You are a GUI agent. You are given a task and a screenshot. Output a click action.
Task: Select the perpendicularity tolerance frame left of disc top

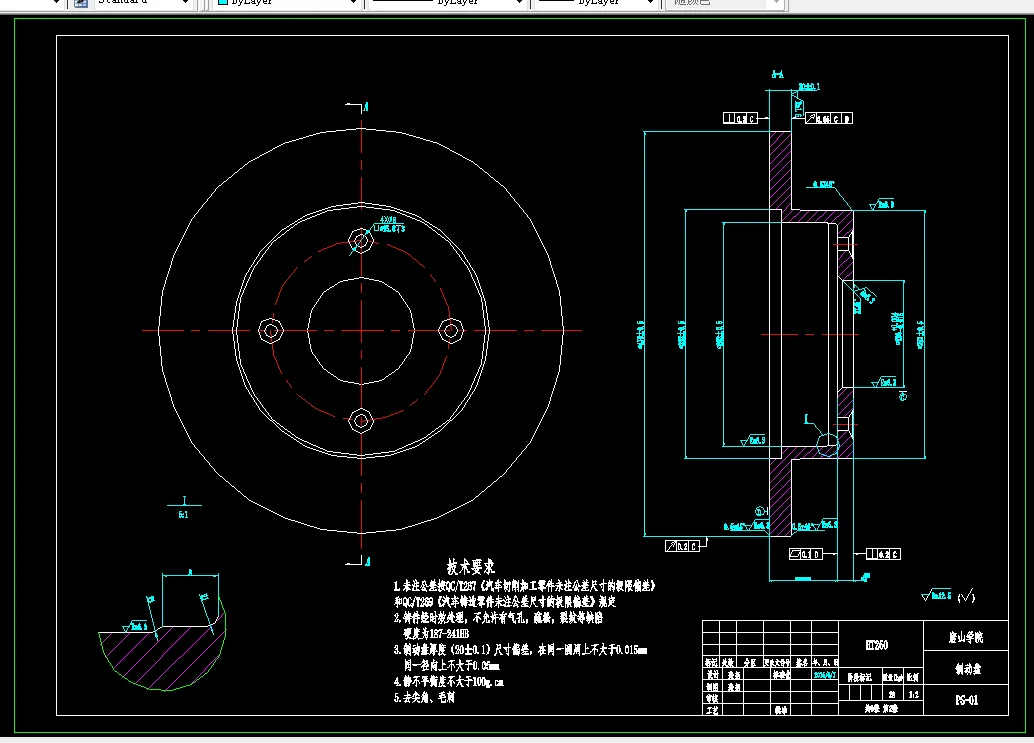coord(741,118)
